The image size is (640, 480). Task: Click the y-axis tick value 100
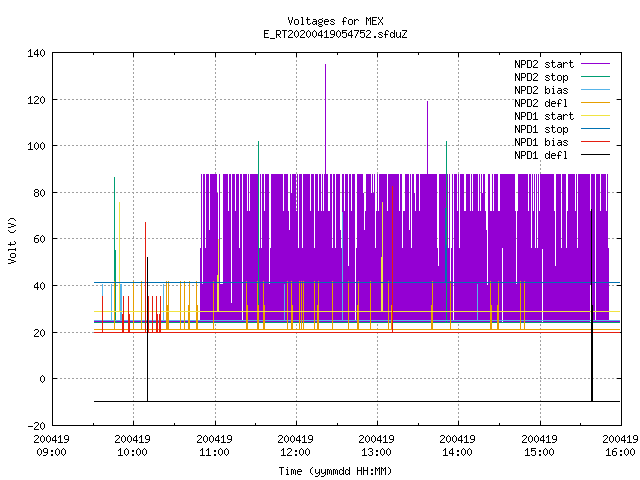click(36, 146)
